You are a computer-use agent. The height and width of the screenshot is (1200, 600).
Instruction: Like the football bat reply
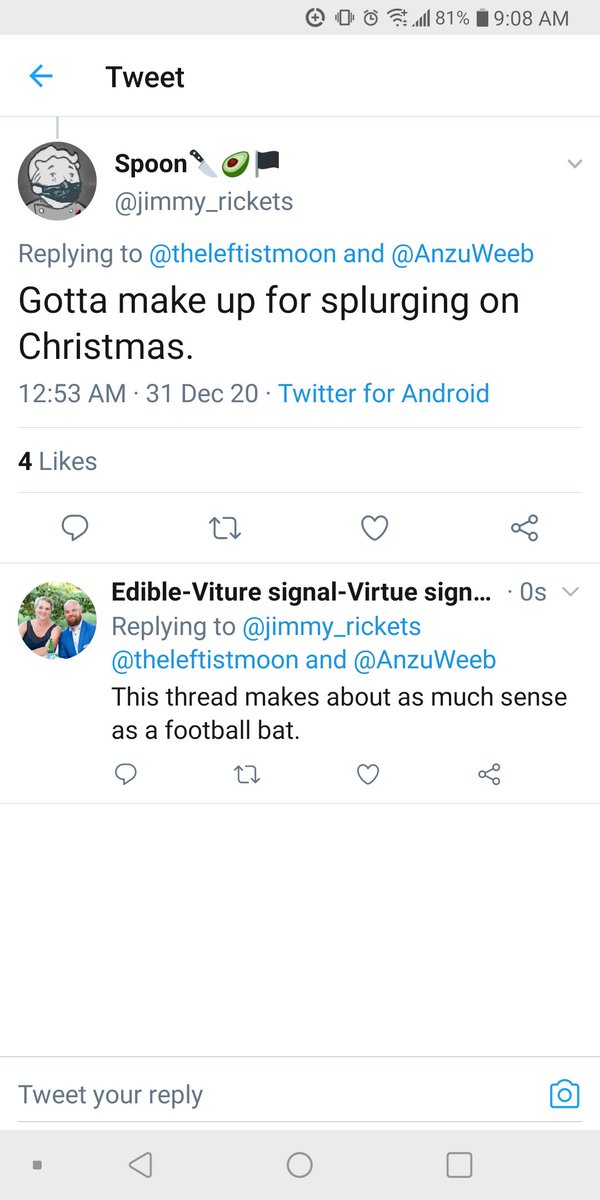tap(368, 774)
